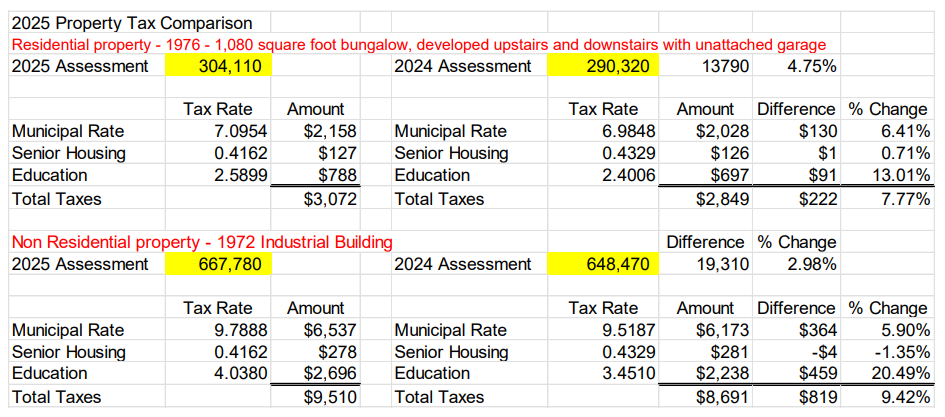Viewport: 945px width, 417px height.
Task: Click the $130 difference cell
Action: tap(816, 131)
